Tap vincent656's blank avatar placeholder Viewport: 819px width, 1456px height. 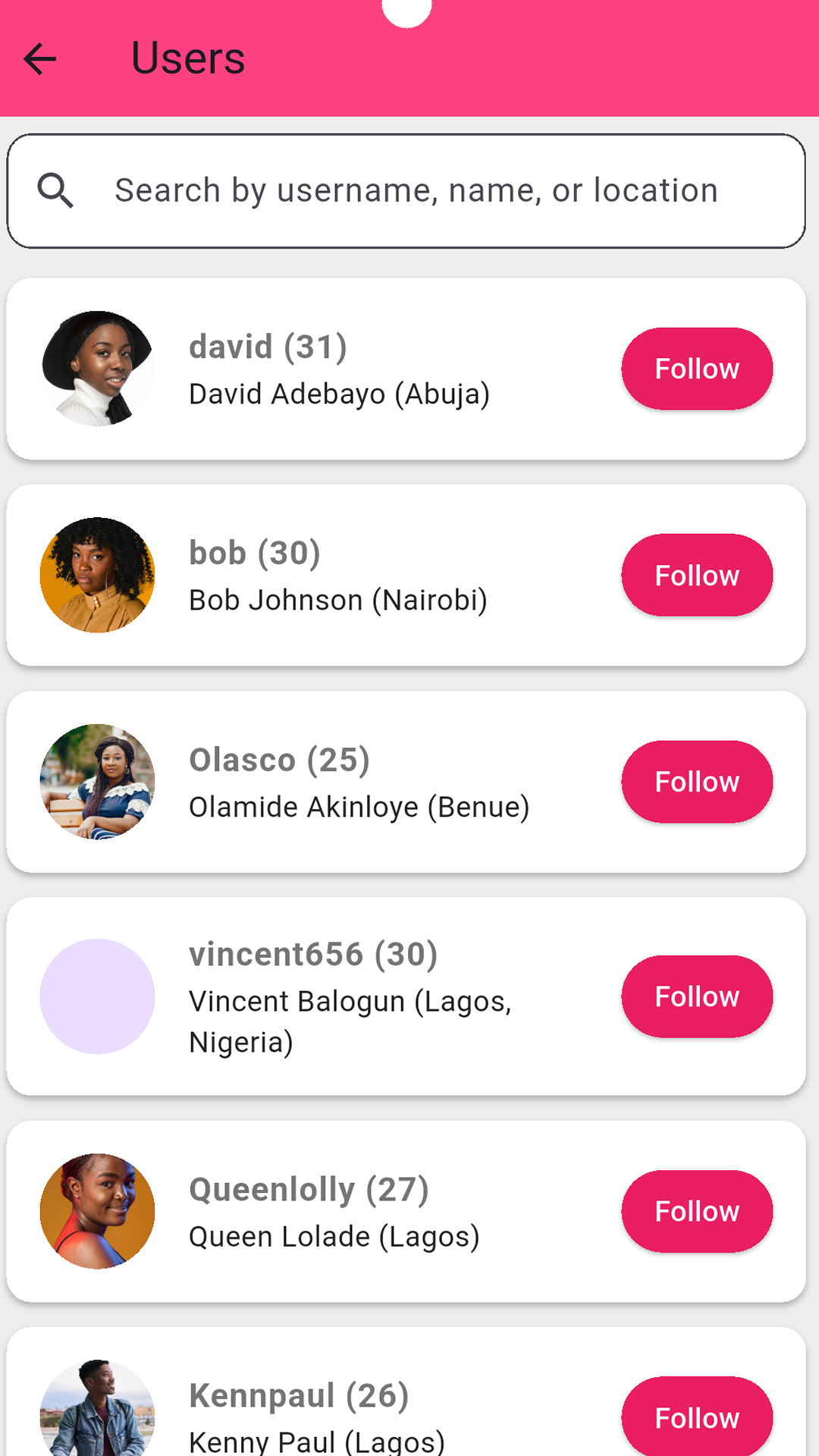point(97,996)
